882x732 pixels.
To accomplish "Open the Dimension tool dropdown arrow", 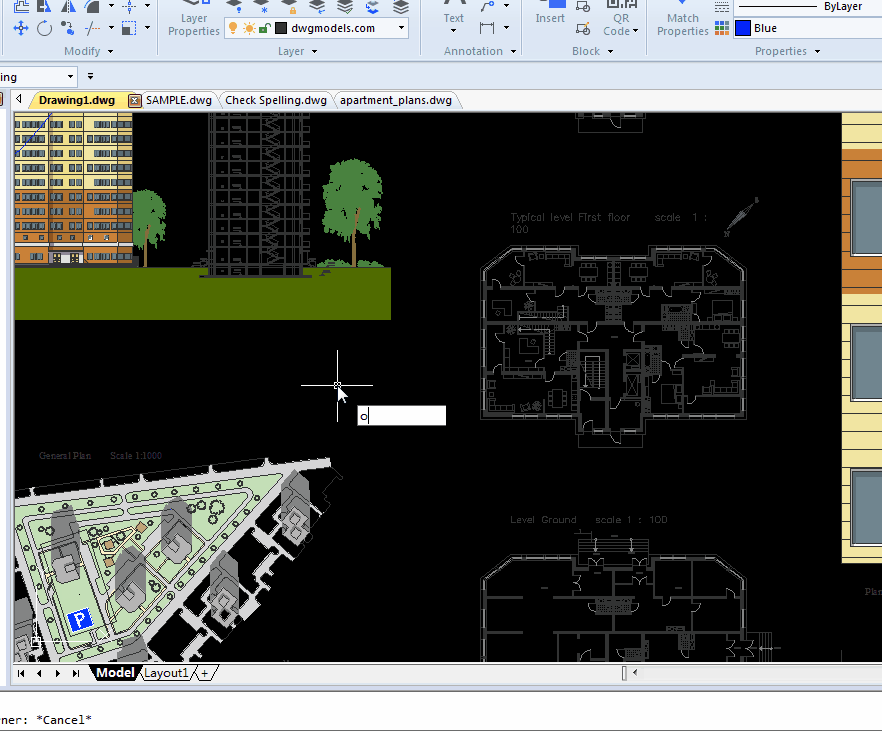I will (x=506, y=28).
